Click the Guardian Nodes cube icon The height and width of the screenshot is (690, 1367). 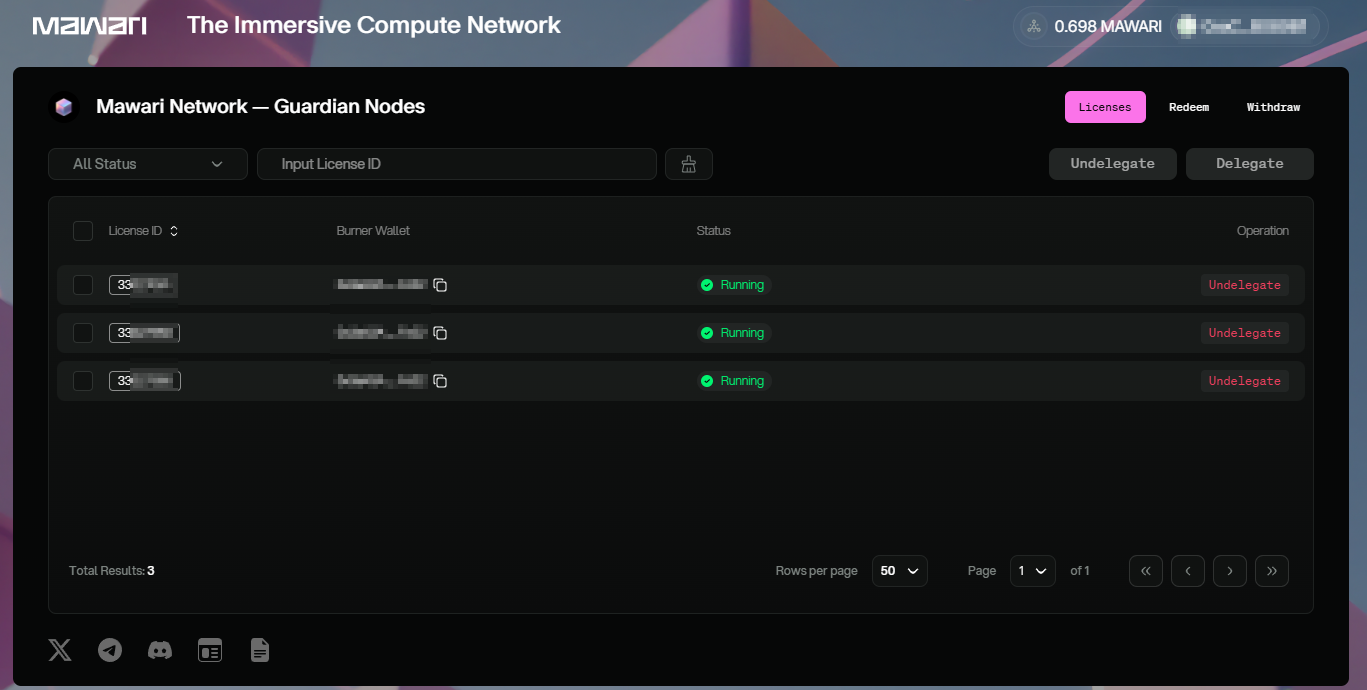click(64, 107)
